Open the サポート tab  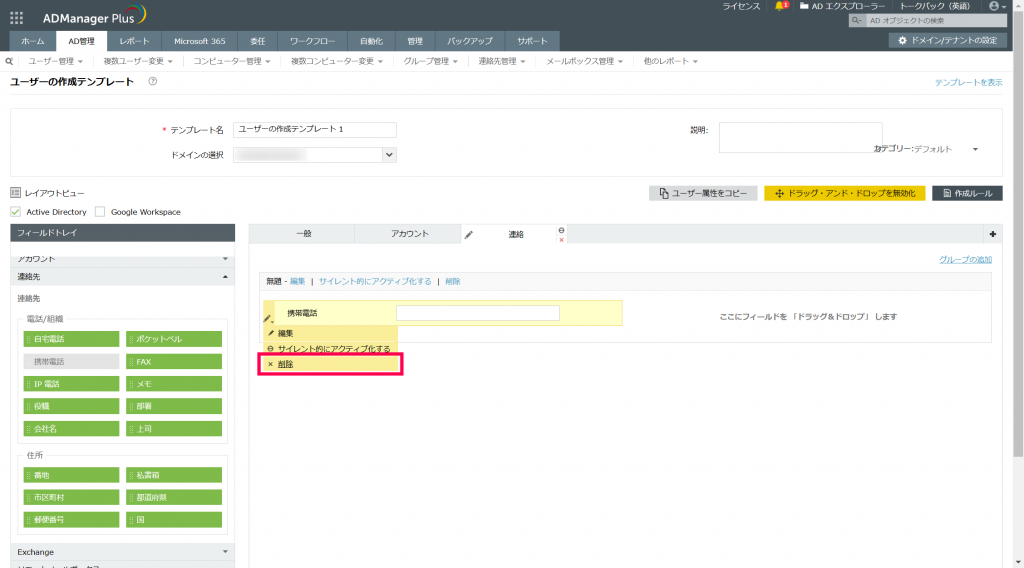tap(532, 41)
